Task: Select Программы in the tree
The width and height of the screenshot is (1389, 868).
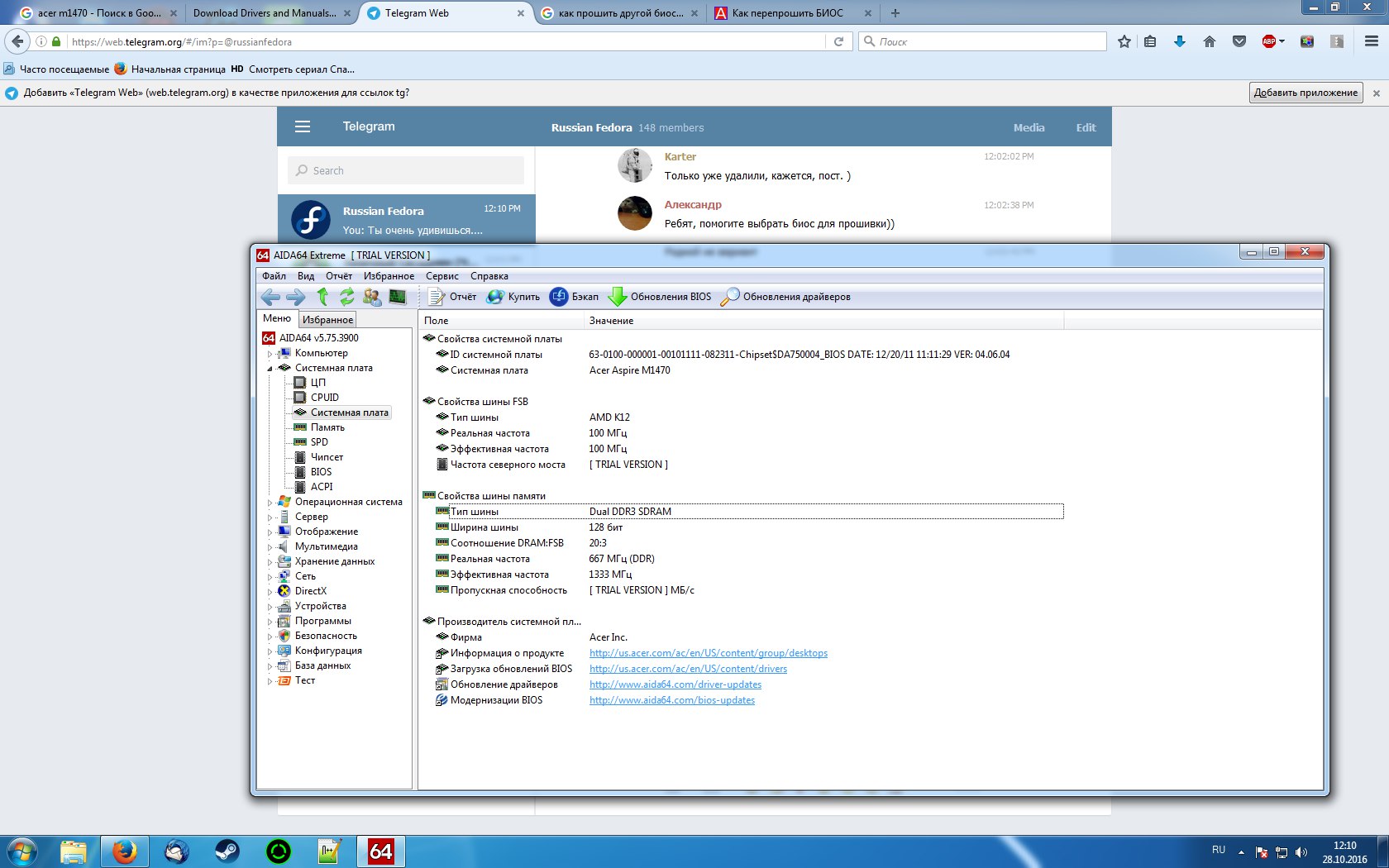Action: tap(322, 621)
